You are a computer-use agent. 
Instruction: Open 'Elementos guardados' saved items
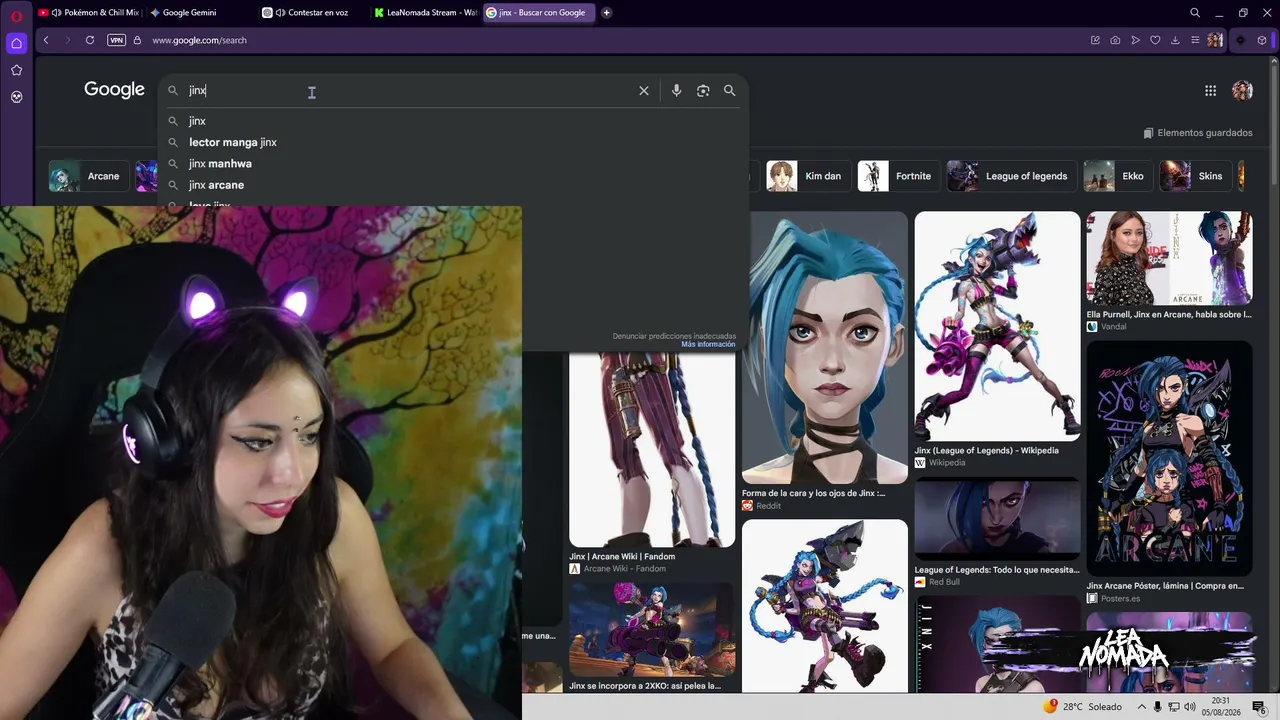(1198, 133)
